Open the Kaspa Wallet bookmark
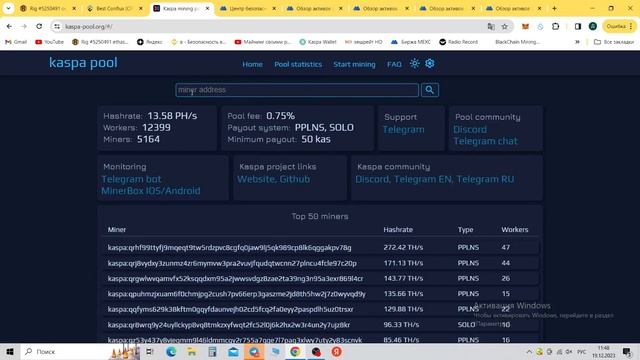The width and height of the screenshot is (640, 360). 318,42
